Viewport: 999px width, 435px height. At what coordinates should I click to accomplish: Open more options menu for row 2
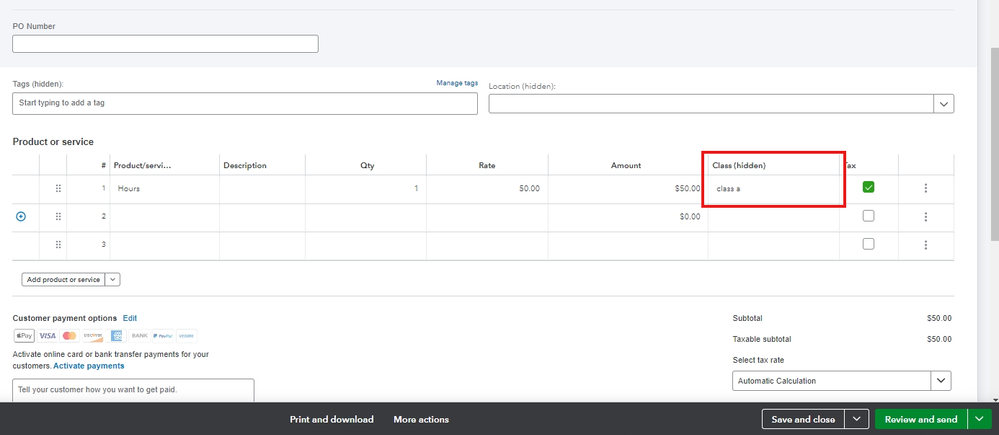pyautogui.click(x=926, y=216)
